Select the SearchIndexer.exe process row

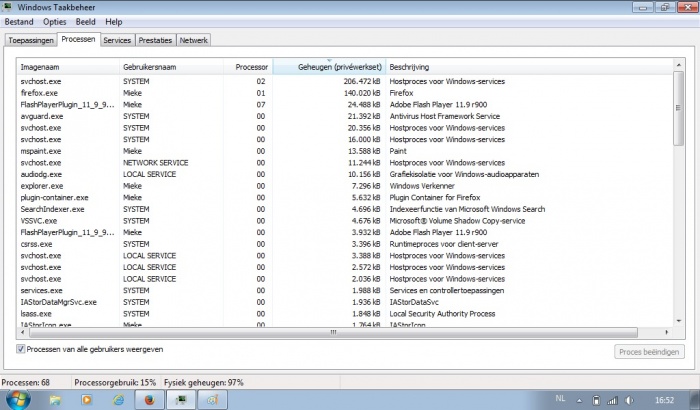point(345,209)
